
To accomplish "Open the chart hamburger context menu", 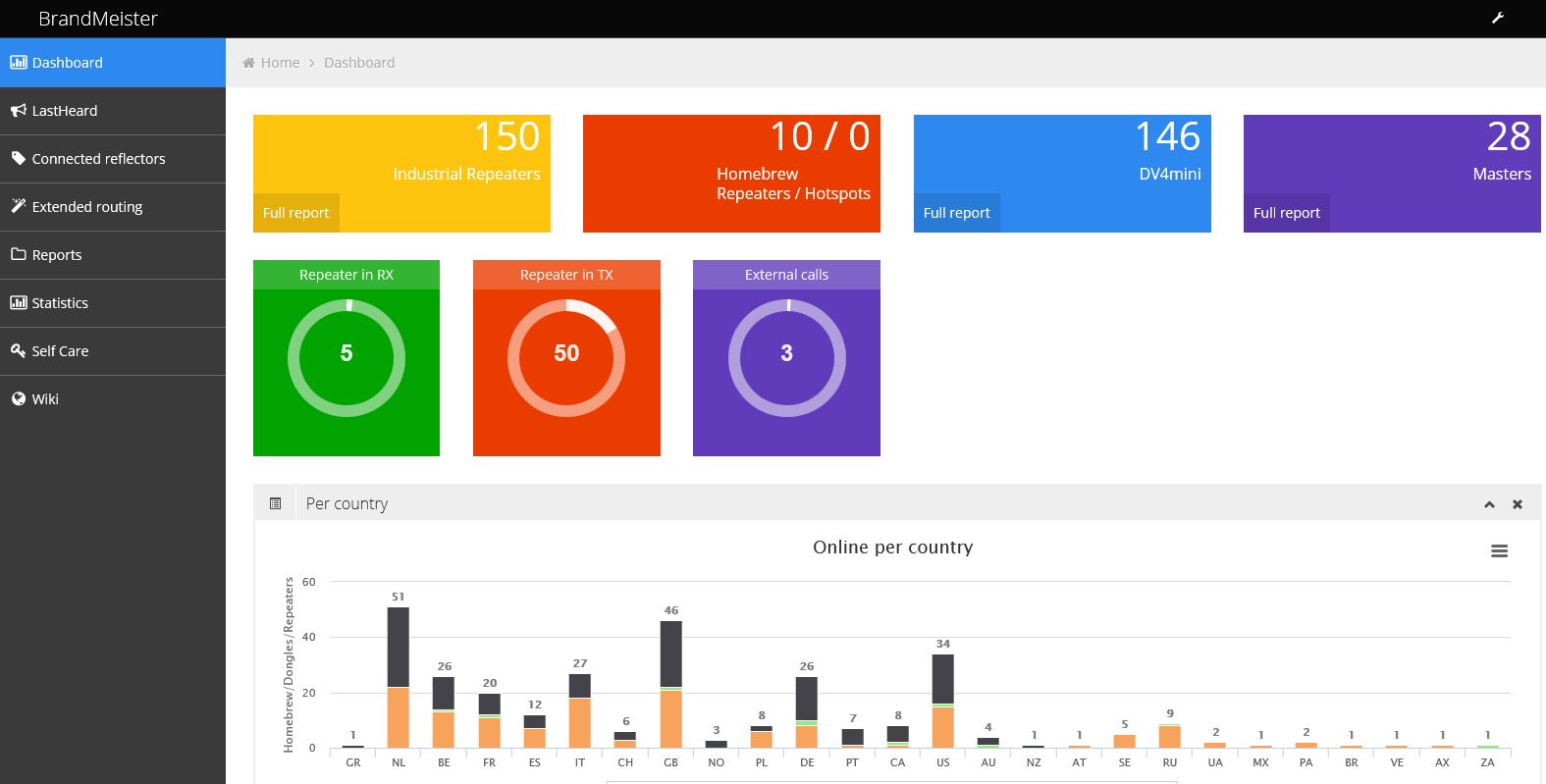I will click(1499, 551).
